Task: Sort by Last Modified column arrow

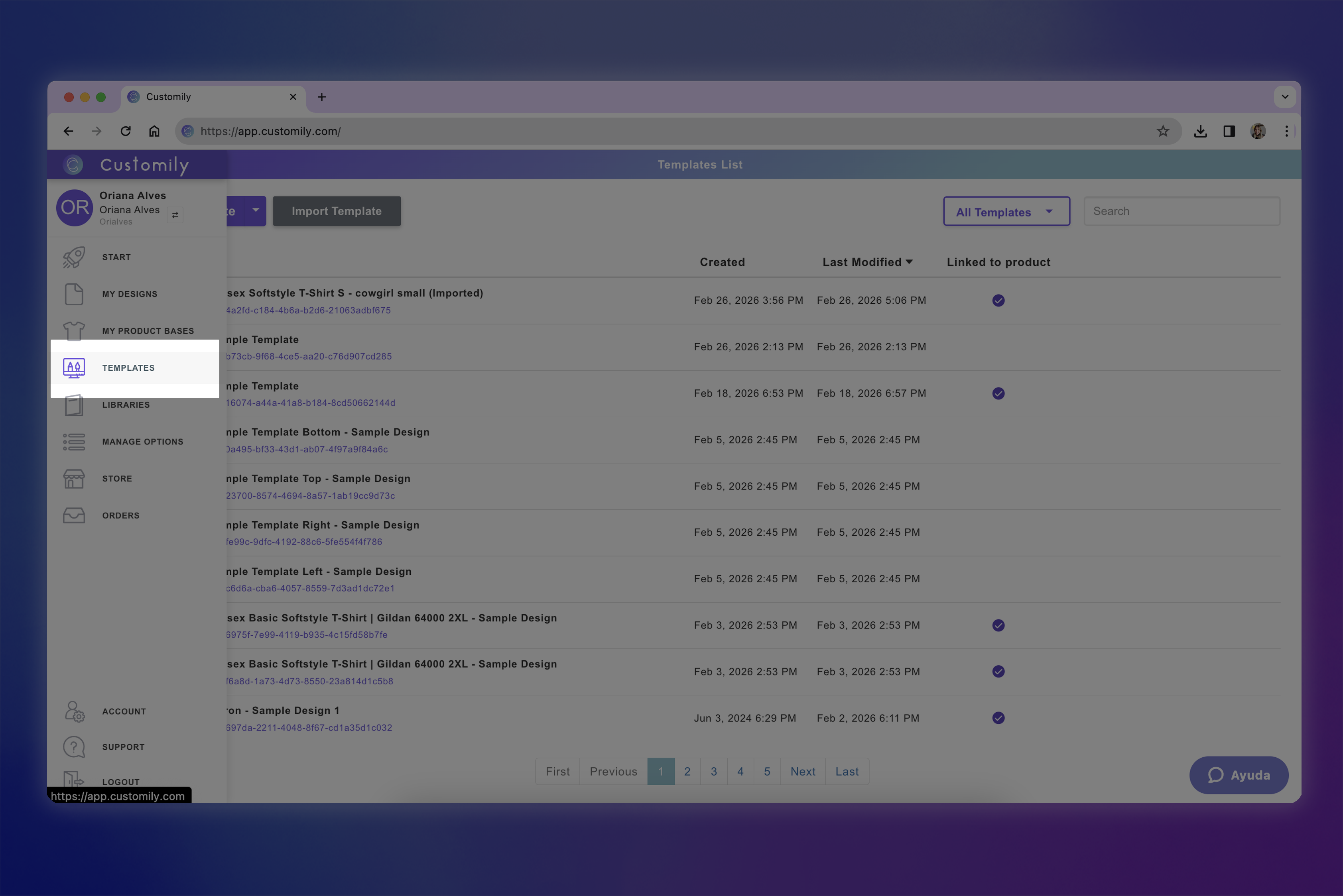Action: tap(909, 262)
